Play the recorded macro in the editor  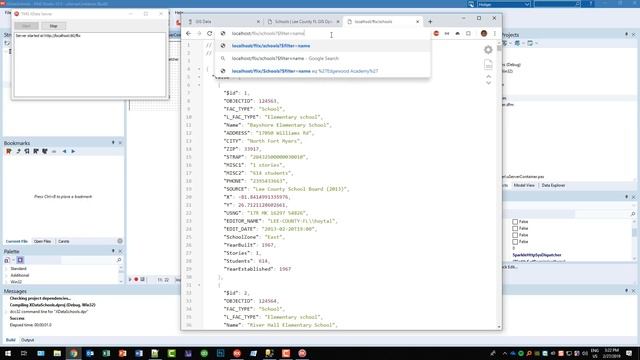click(x=130, y=280)
